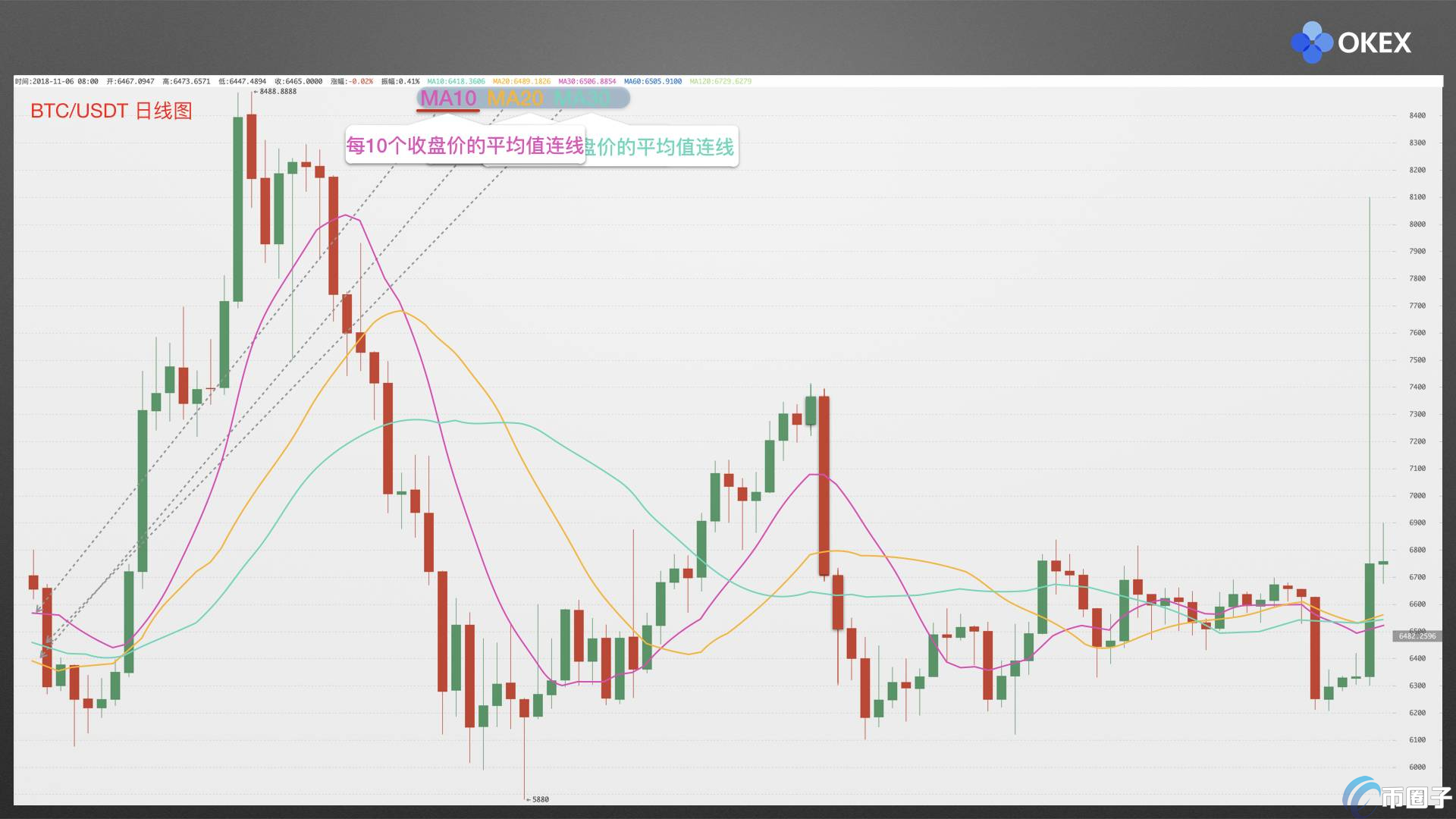Image resolution: width=1456 pixels, height=819 pixels.
Task: Click the low price 6447.4894
Action: tap(247, 81)
